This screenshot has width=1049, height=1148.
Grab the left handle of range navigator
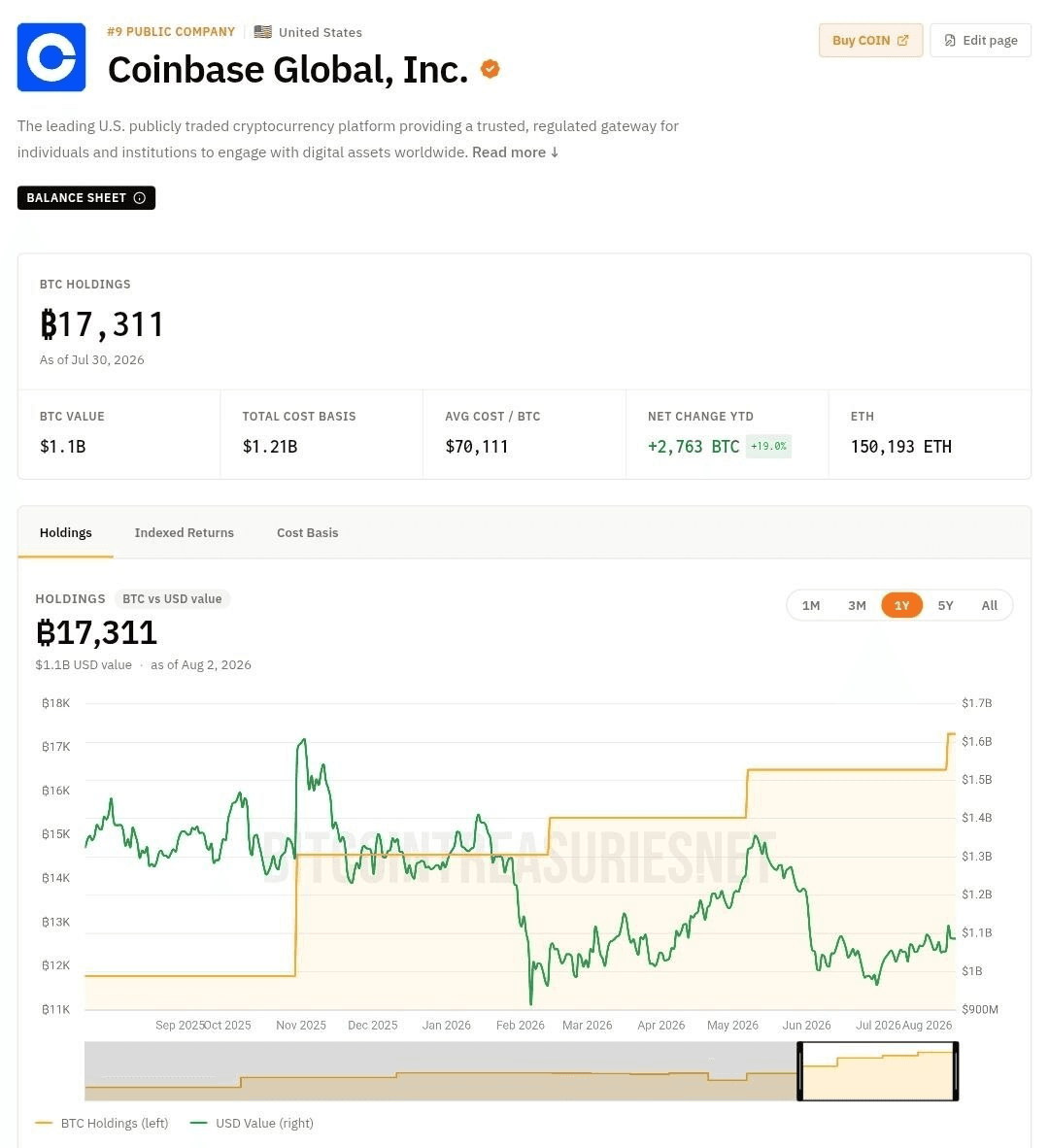click(x=800, y=1071)
